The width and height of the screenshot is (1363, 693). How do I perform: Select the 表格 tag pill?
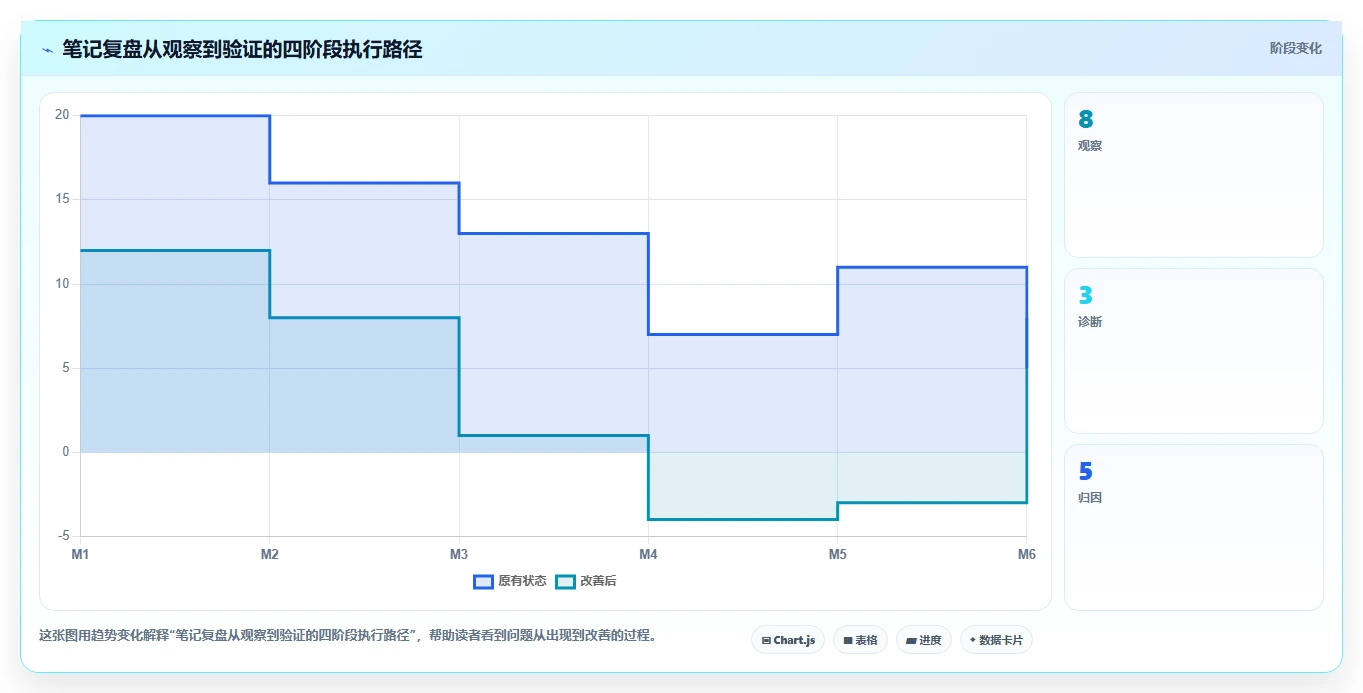[x=860, y=640]
